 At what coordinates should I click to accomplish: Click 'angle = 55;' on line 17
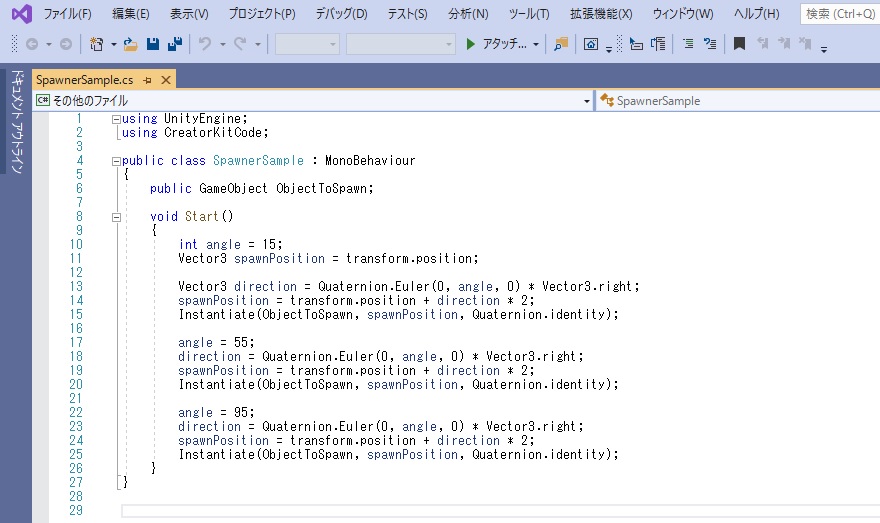216,342
